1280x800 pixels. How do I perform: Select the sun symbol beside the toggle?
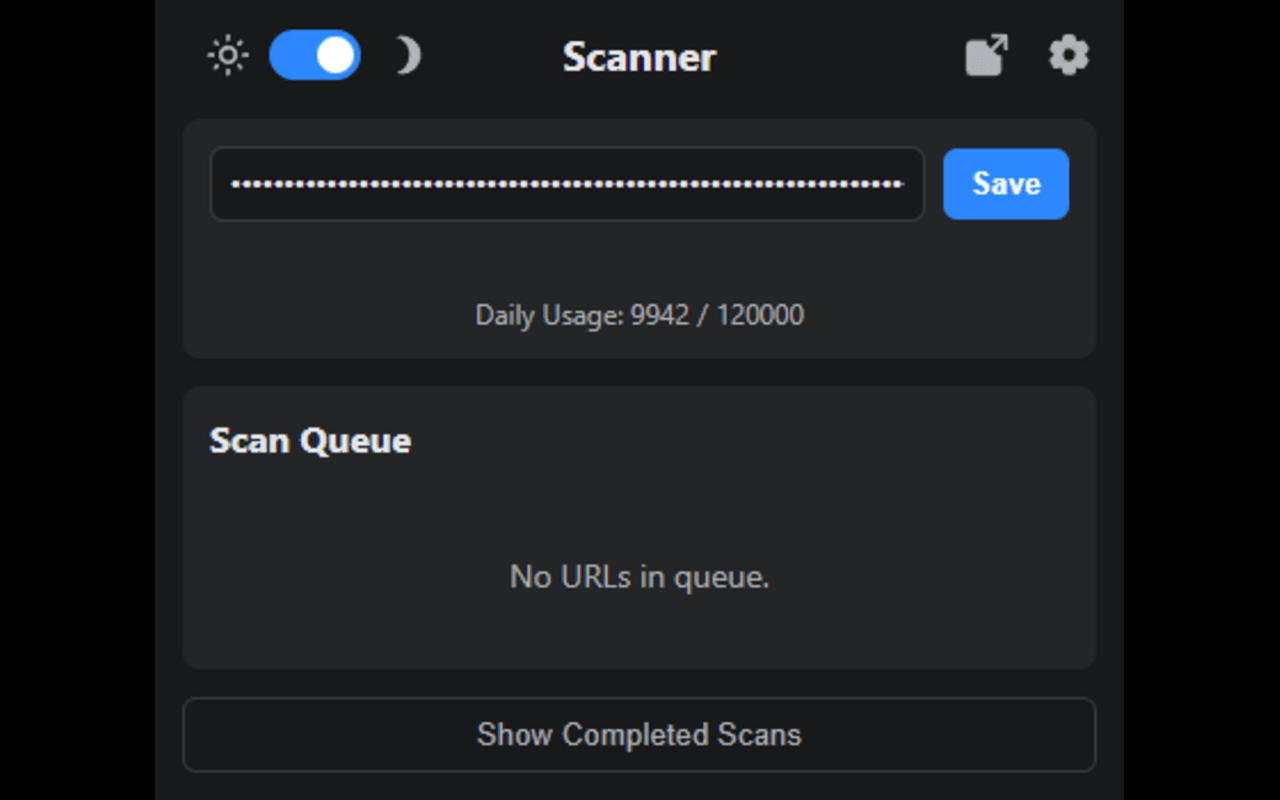227,56
